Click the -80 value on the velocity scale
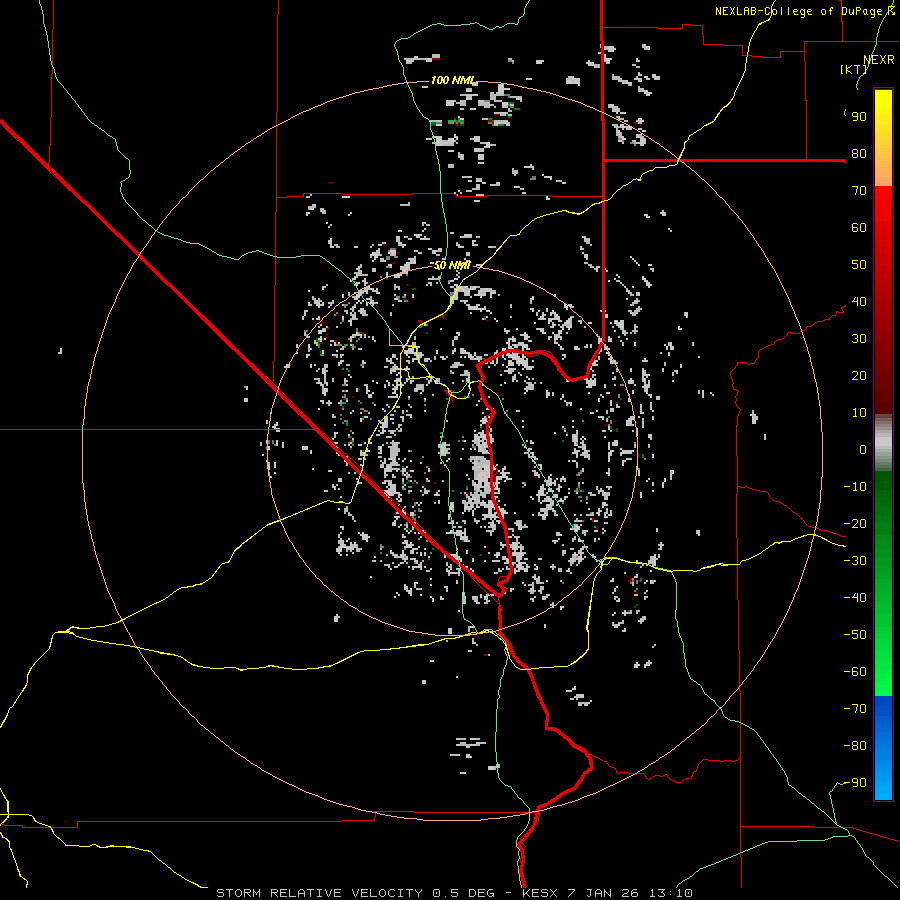Viewport: 900px width, 900px height. coord(855,746)
